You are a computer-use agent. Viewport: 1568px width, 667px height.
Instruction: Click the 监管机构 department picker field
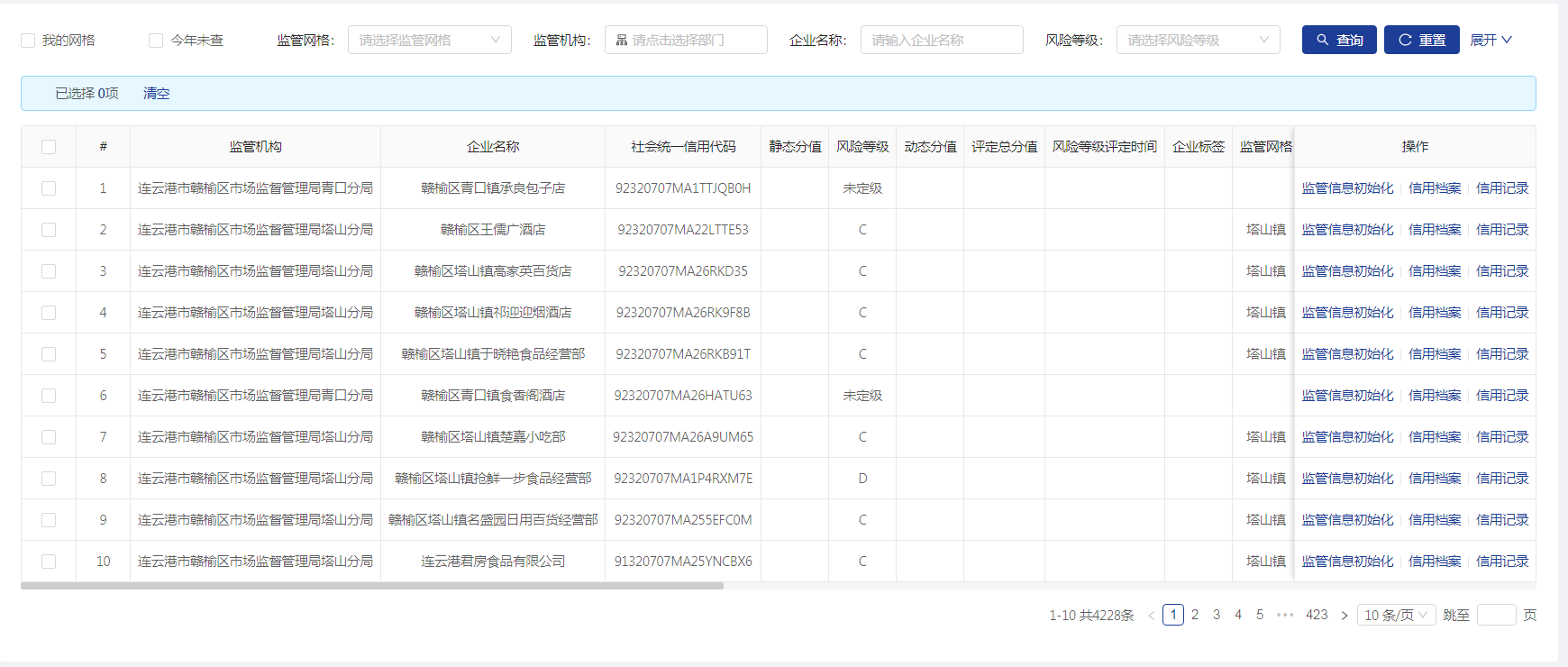[686, 40]
